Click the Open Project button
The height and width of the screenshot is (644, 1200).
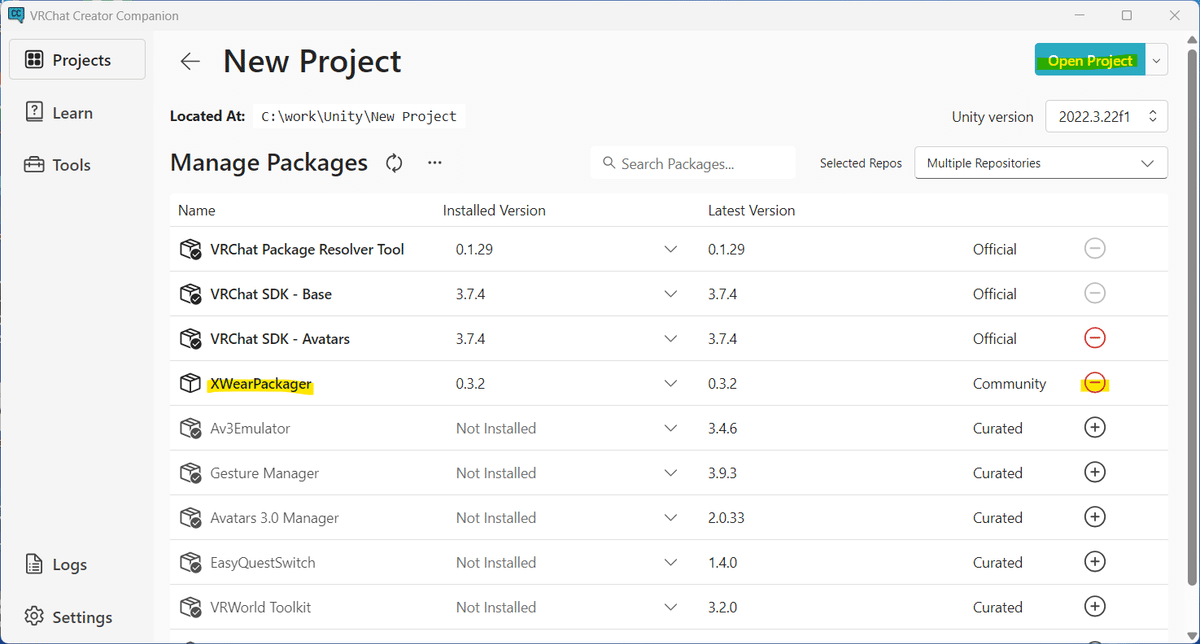tap(1090, 60)
